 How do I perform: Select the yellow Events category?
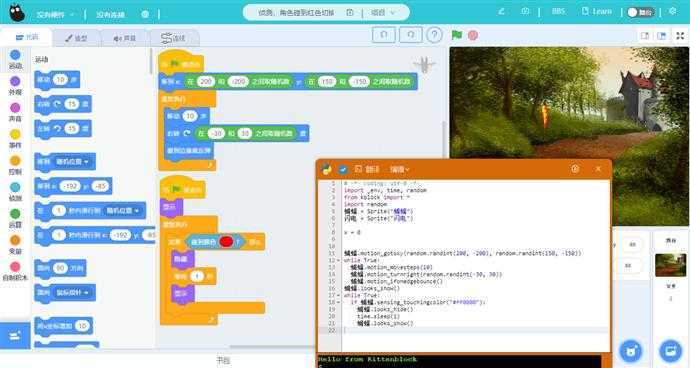[15, 139]
